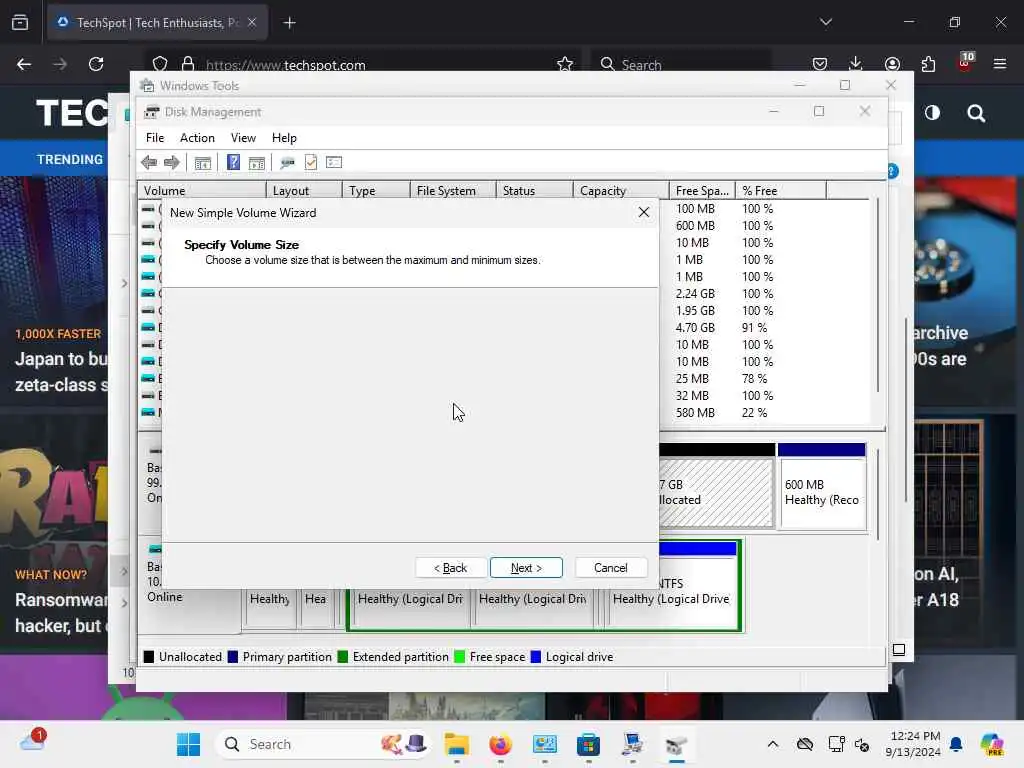Toggle TechSpot dark mode contrast icon

pyautogui.click(x=933, y=113)
